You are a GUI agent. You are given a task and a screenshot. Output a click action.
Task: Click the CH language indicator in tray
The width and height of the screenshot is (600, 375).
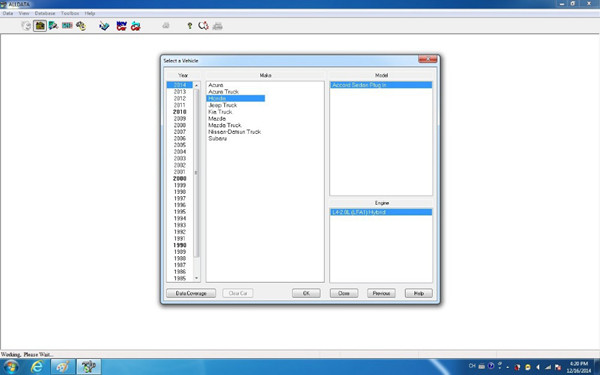472,366
